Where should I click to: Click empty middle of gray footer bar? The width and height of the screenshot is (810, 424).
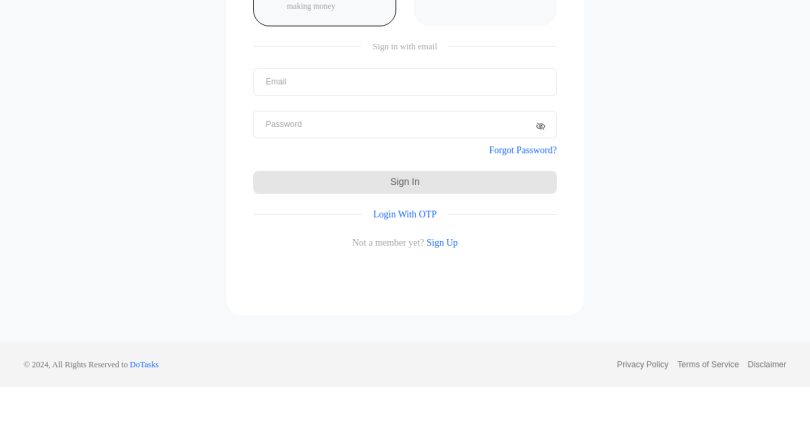[387, 365]
